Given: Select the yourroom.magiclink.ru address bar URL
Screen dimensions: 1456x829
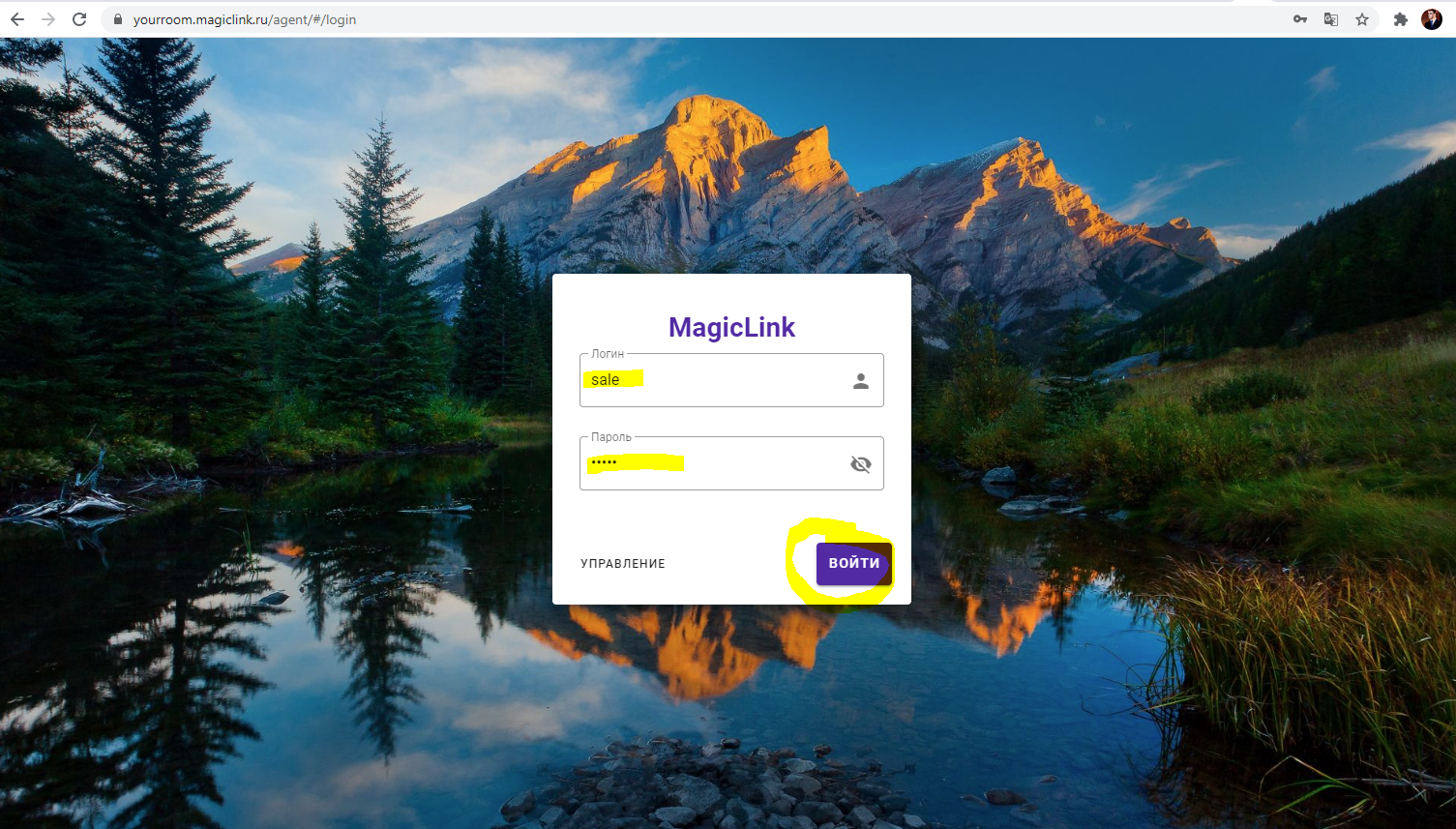Looking at the screenshot, I should [245, 19].
